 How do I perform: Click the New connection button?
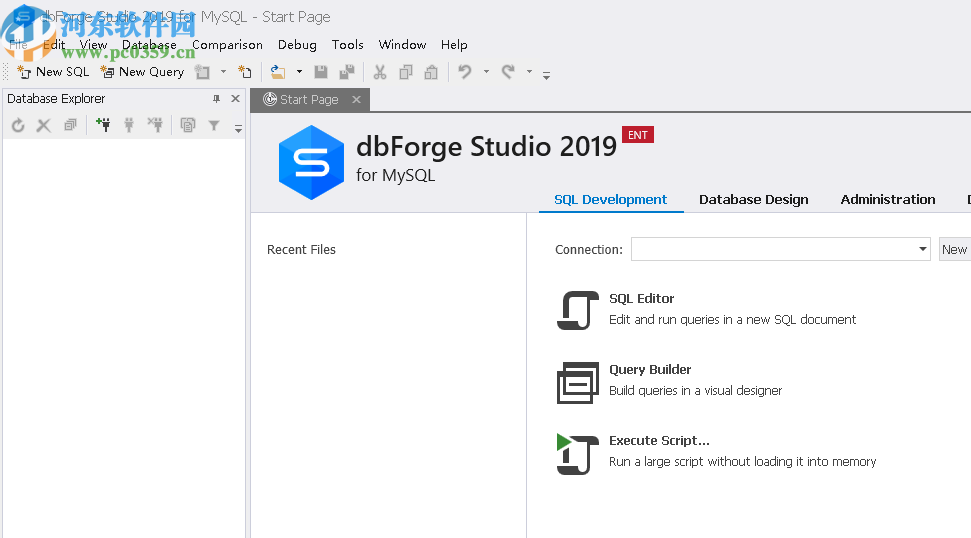(x=954, y=249)
